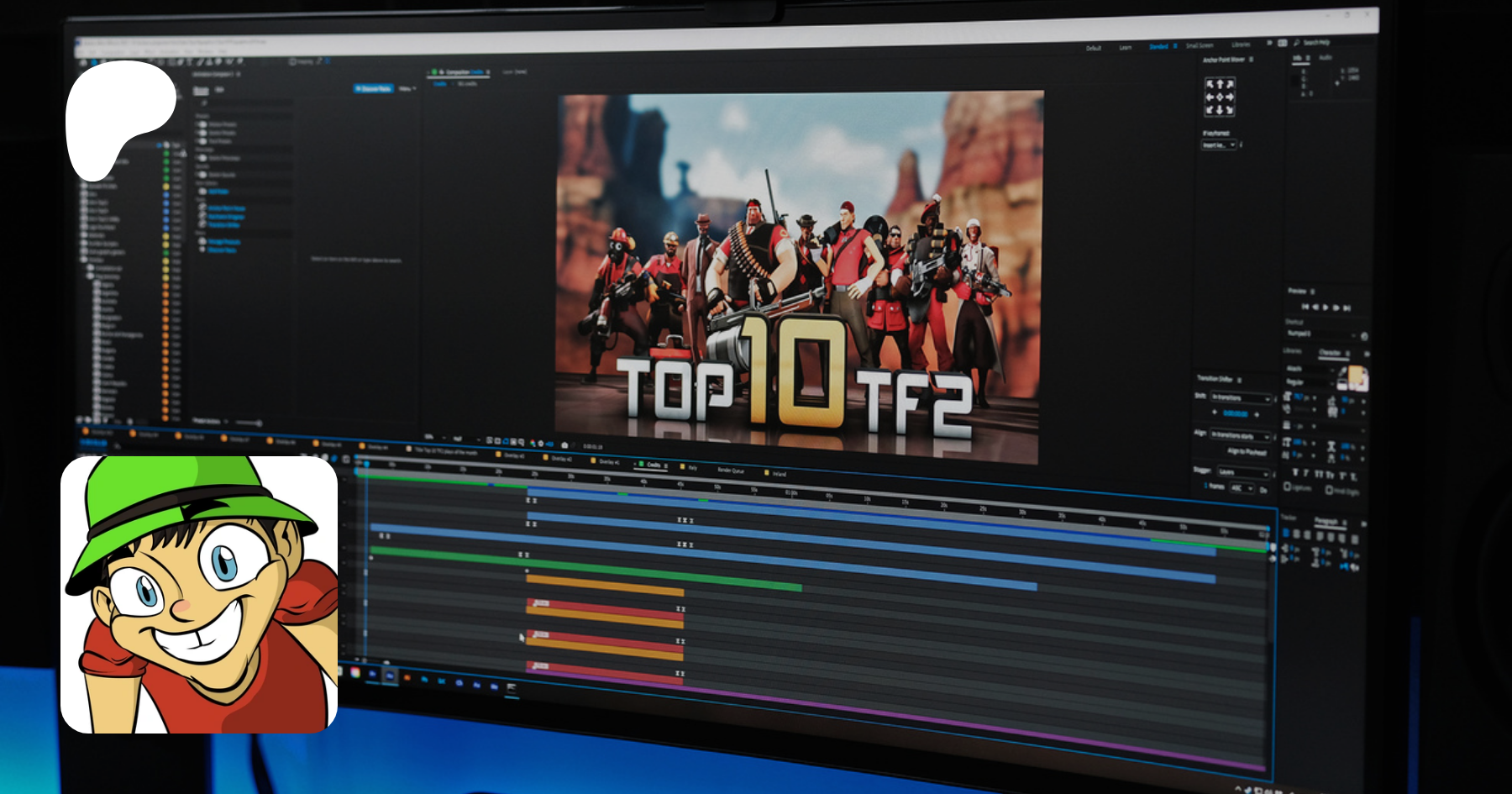Image resolution: width=1512 pixels, height=794 pixels.
Task: Click the Align to Playhead button
Action: [1246, 451]
